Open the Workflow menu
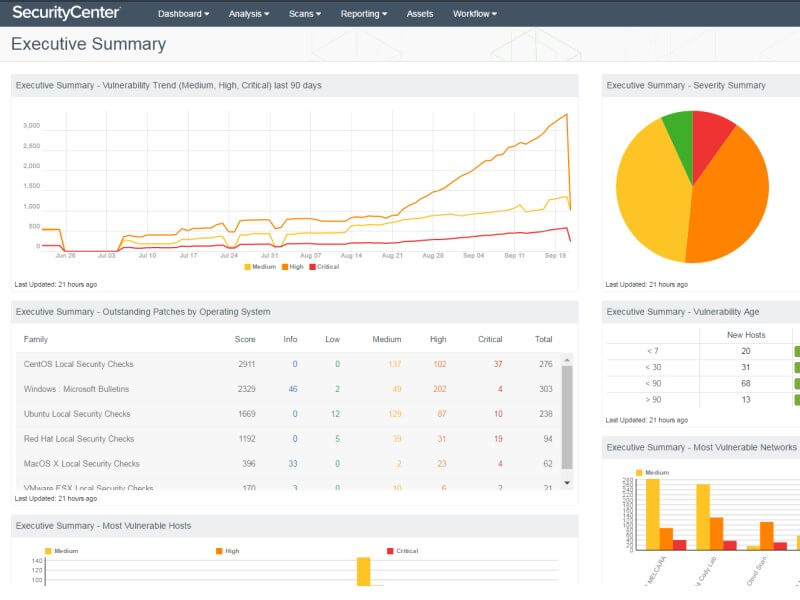Viewport: 800px width, 600px height. (474, 14)
